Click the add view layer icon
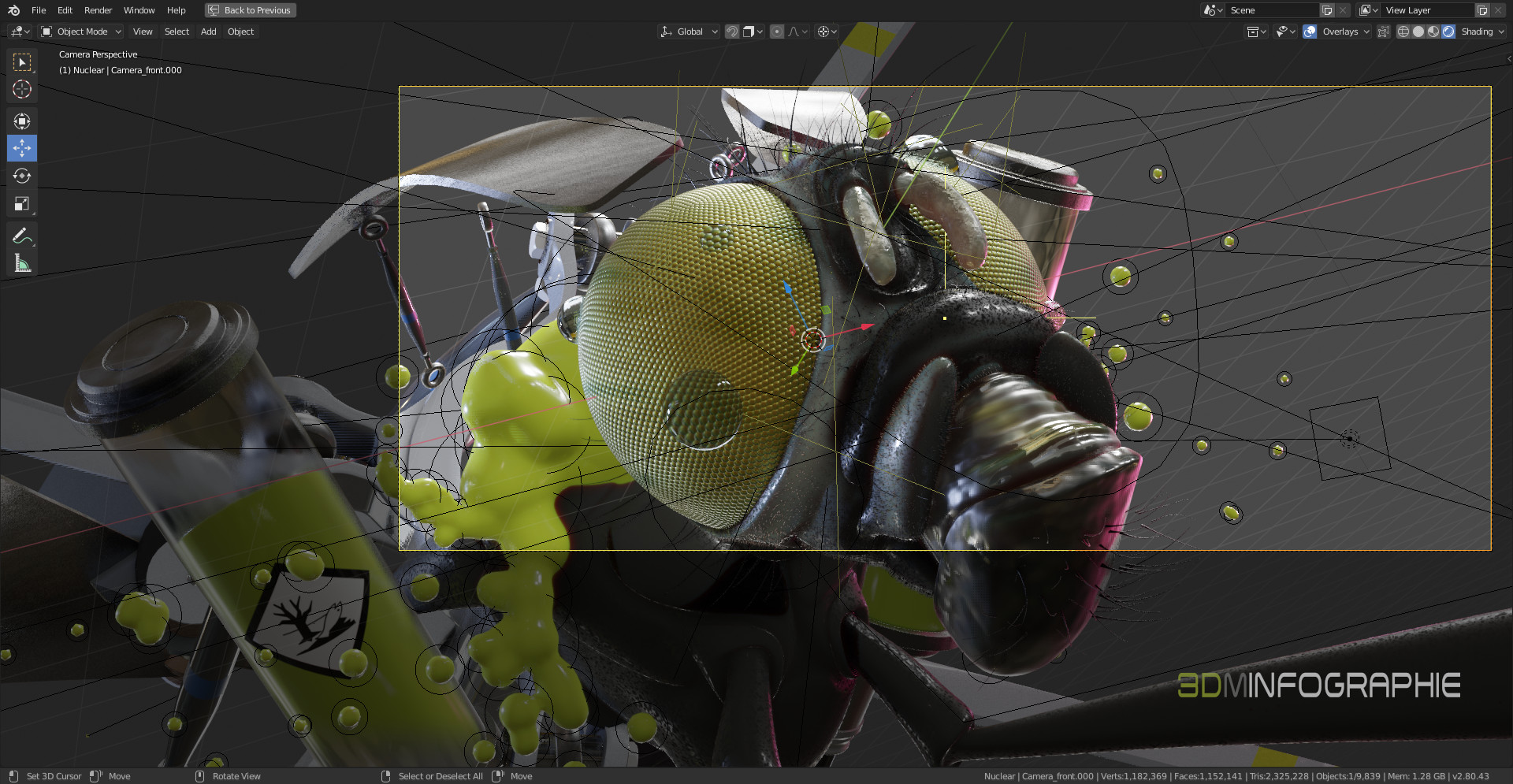 [1482, 10]
